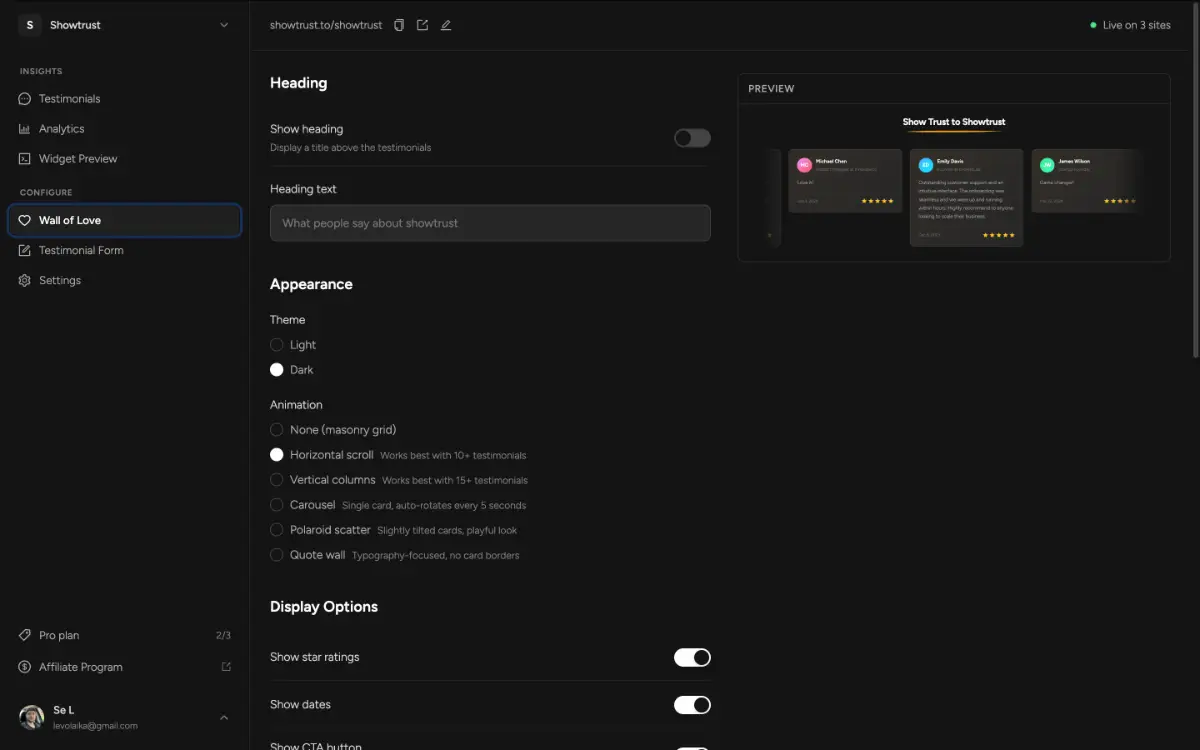The image size is (1200, 750).
Task: Toggle the Show star ratings switch
Action: (692, 657)
